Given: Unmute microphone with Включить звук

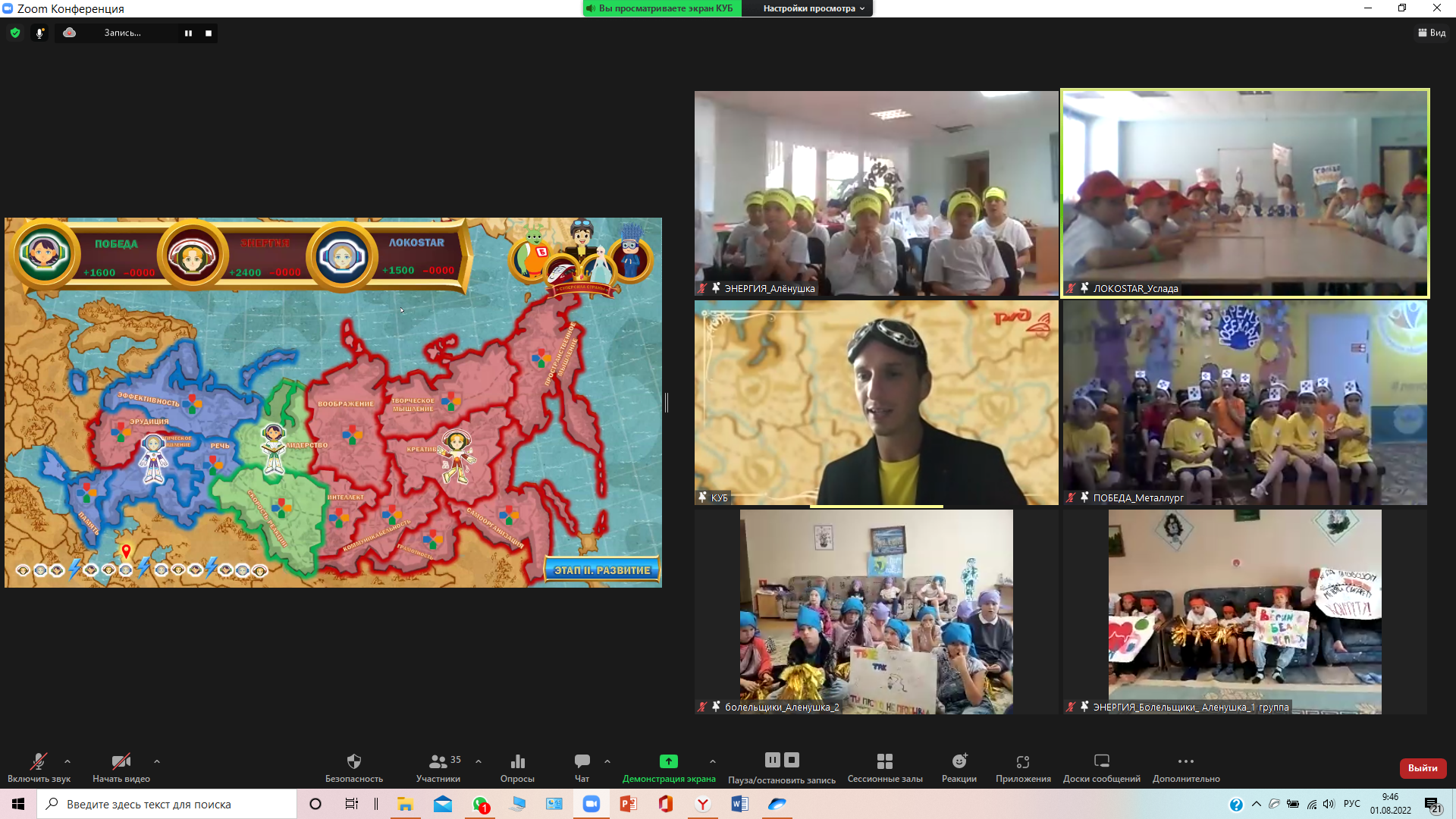Looking at the screenshot, I should (39, 761).
